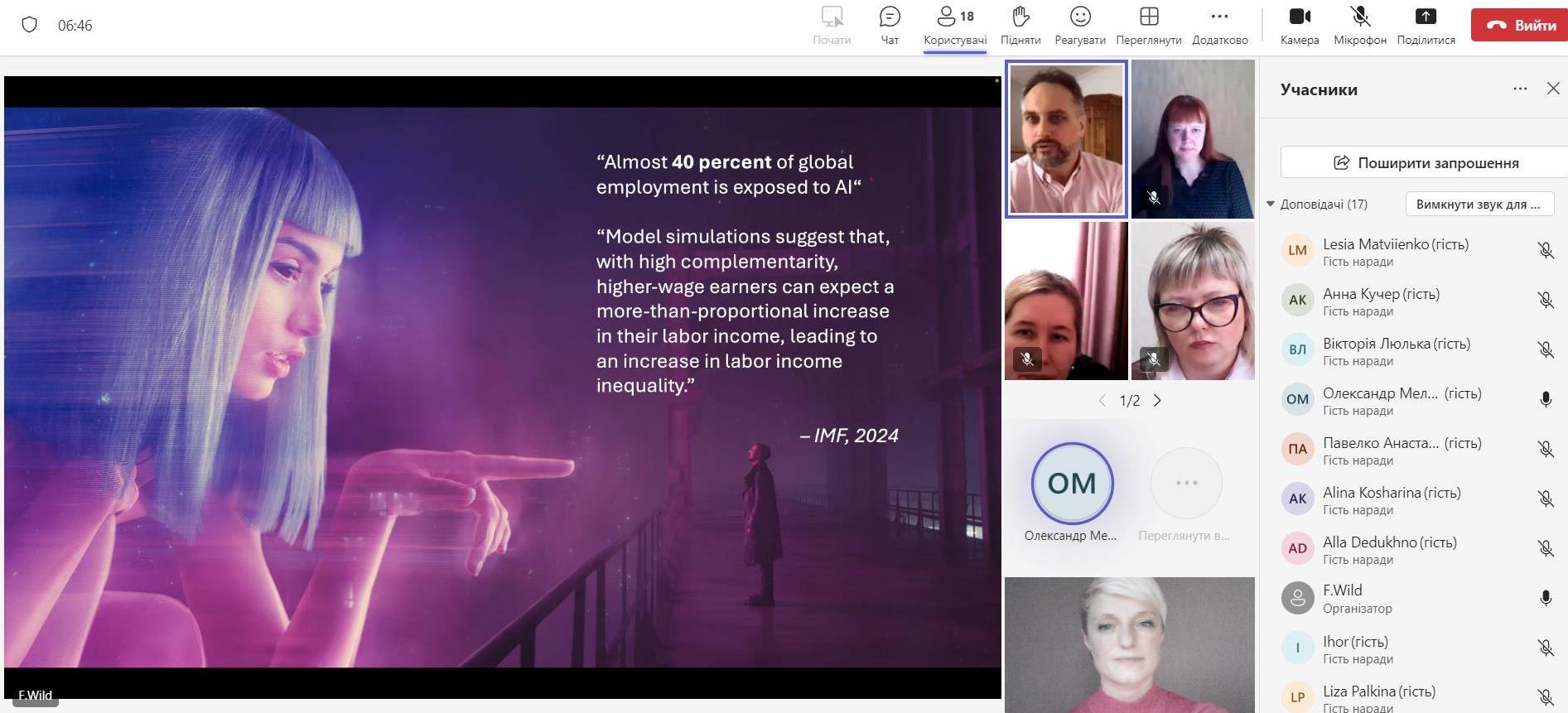Select video tile of bearded man speaking
The image size is (1568, 713).
coord(1066,138)
